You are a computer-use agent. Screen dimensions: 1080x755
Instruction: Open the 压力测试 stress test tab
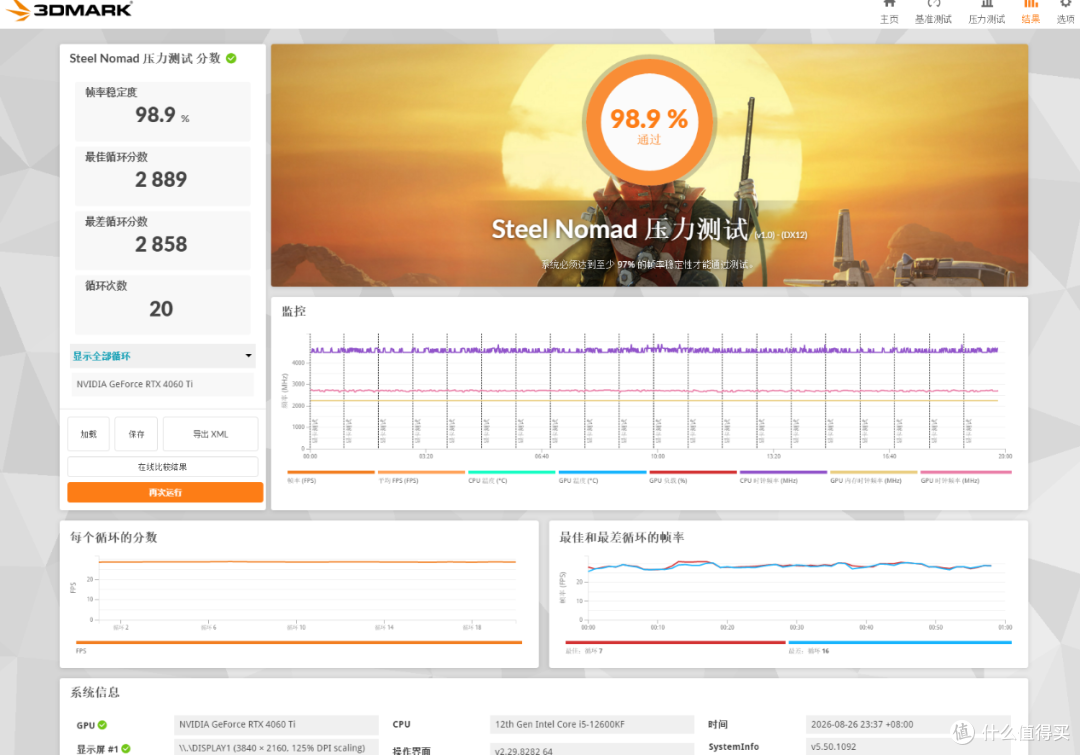pyautogui.click(x=986, y=13)
